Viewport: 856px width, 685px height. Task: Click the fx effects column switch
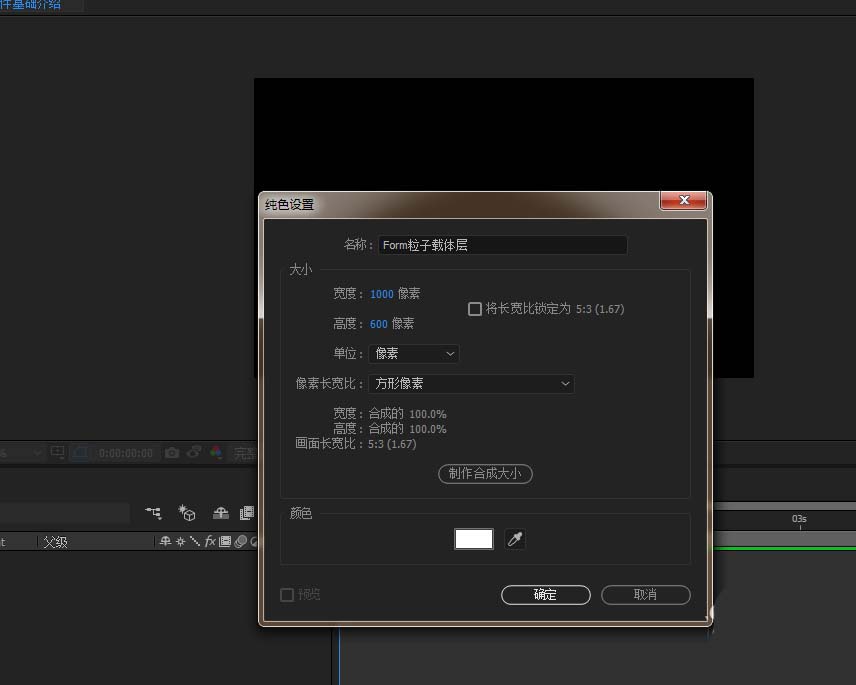tap(210, 542)
